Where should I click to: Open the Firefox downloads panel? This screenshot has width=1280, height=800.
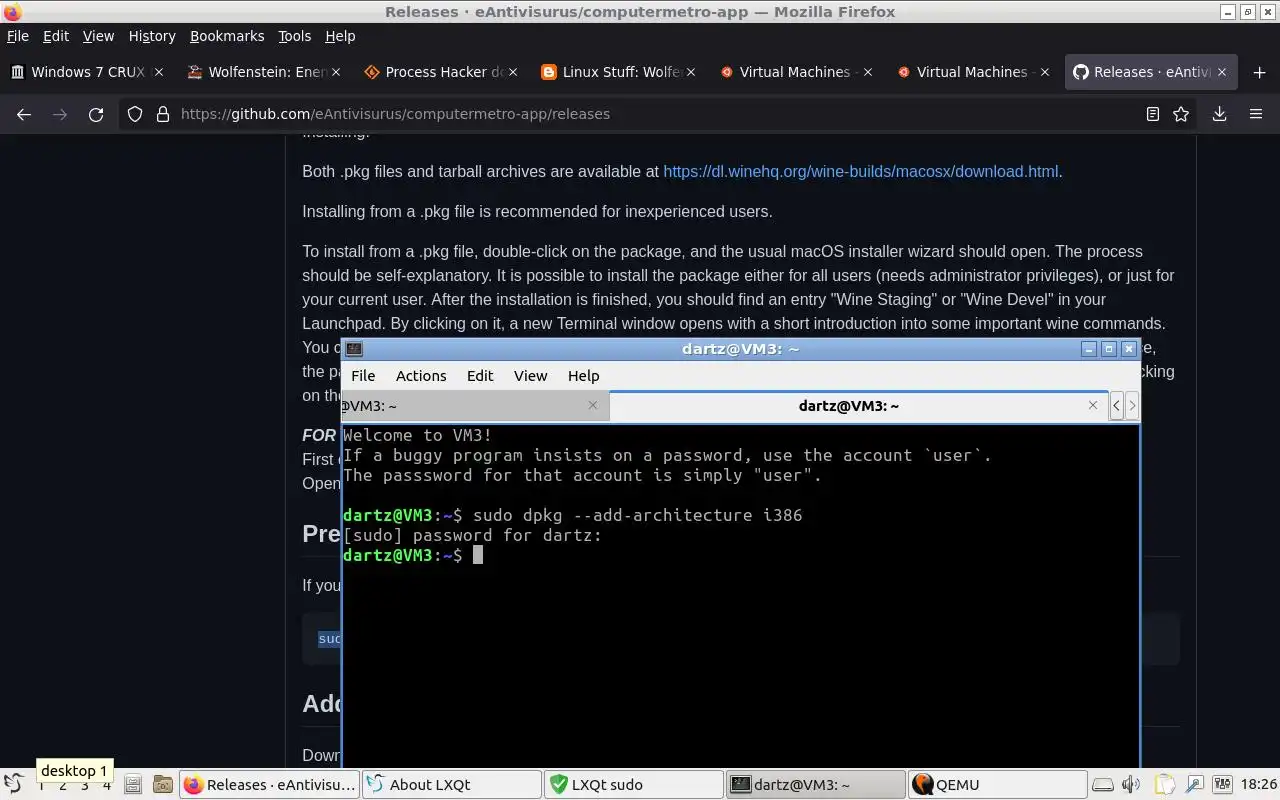tap(1219, 114)
